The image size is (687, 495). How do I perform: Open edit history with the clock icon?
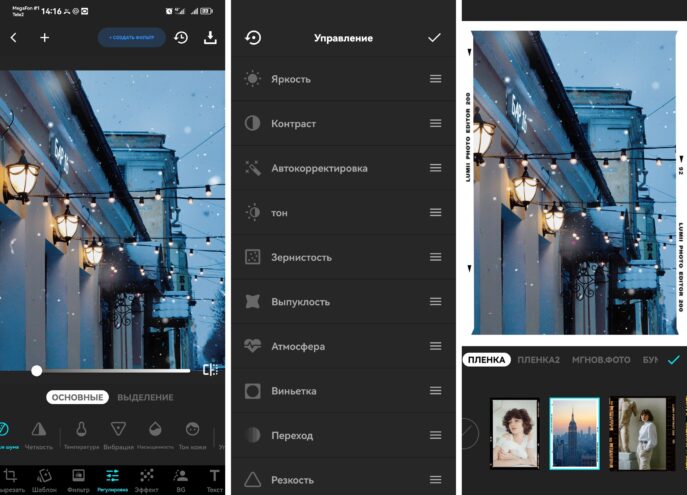click(181, 38)
